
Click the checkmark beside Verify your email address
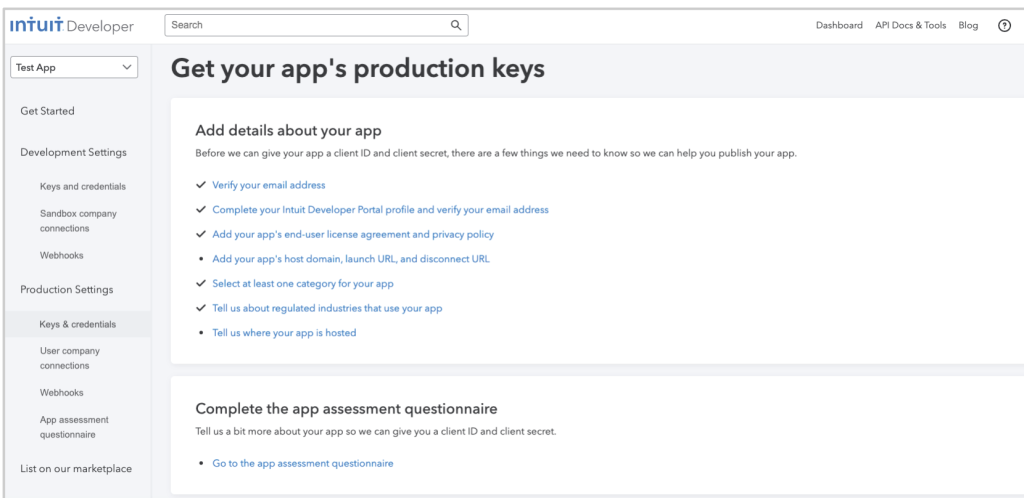point(201,185)
